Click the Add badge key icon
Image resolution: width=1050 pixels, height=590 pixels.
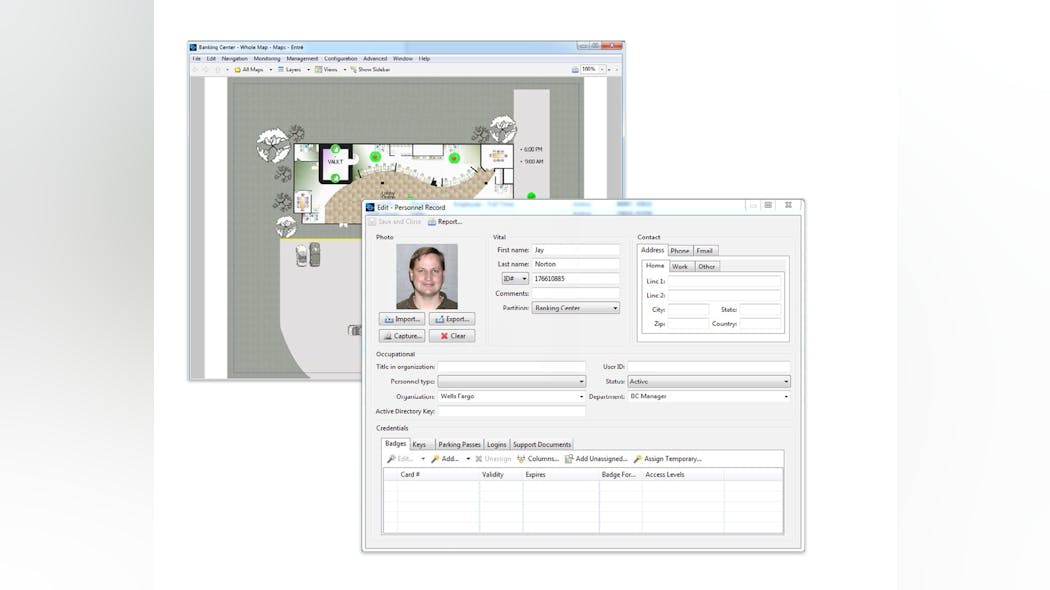coord(435,459)
